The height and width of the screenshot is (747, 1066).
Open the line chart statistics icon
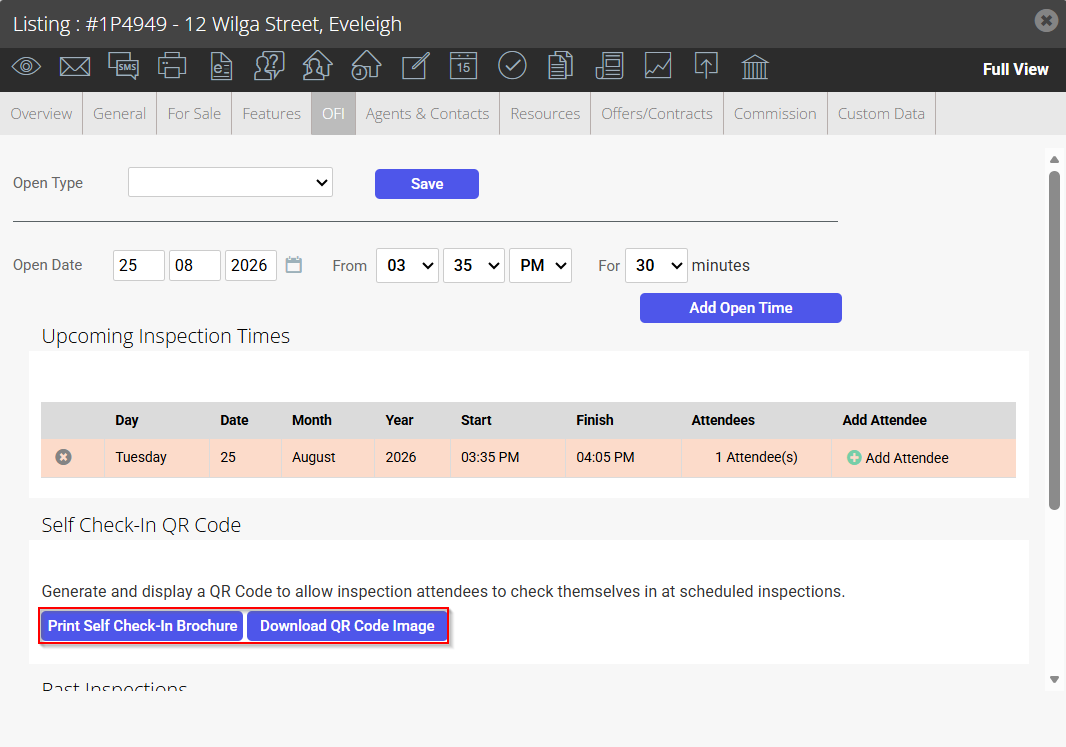point(658,67)
